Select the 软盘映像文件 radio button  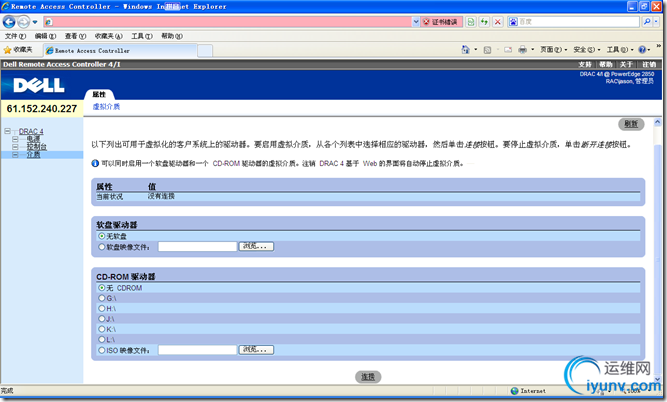pos(102,247)
